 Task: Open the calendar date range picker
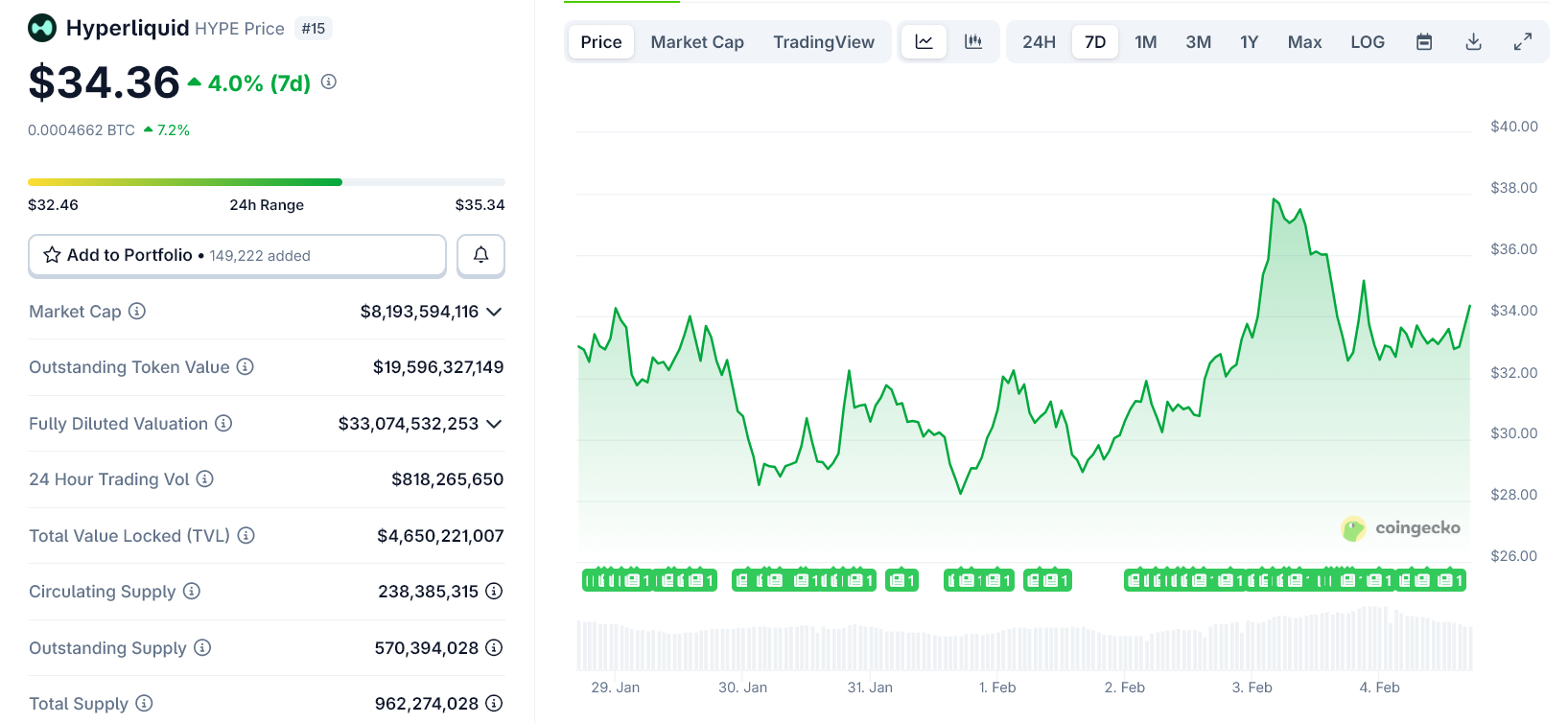pos(1424,42)
